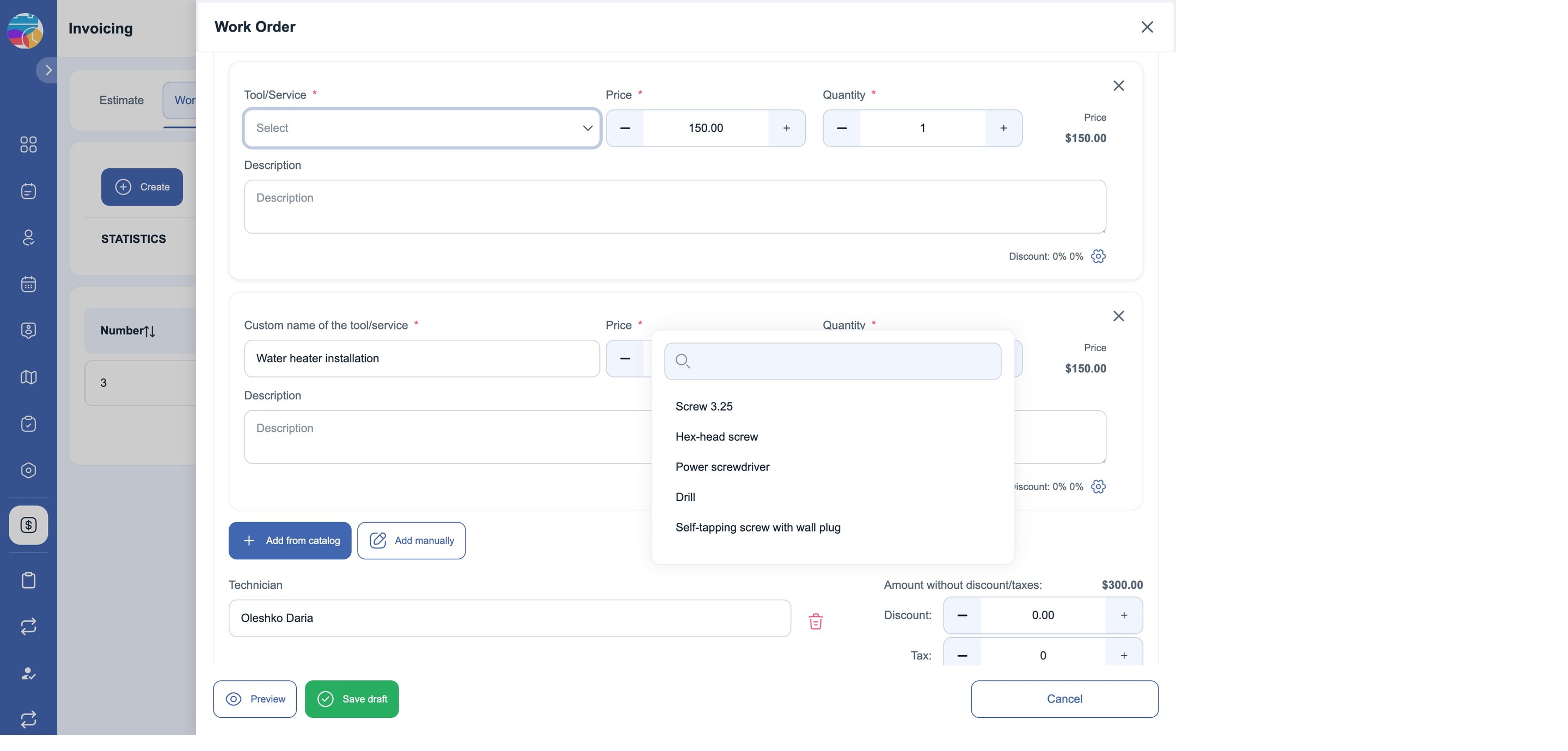1568x751 pixels.
Task: Click the search box in the dropdown list
Action: click(x=832, y=361)
